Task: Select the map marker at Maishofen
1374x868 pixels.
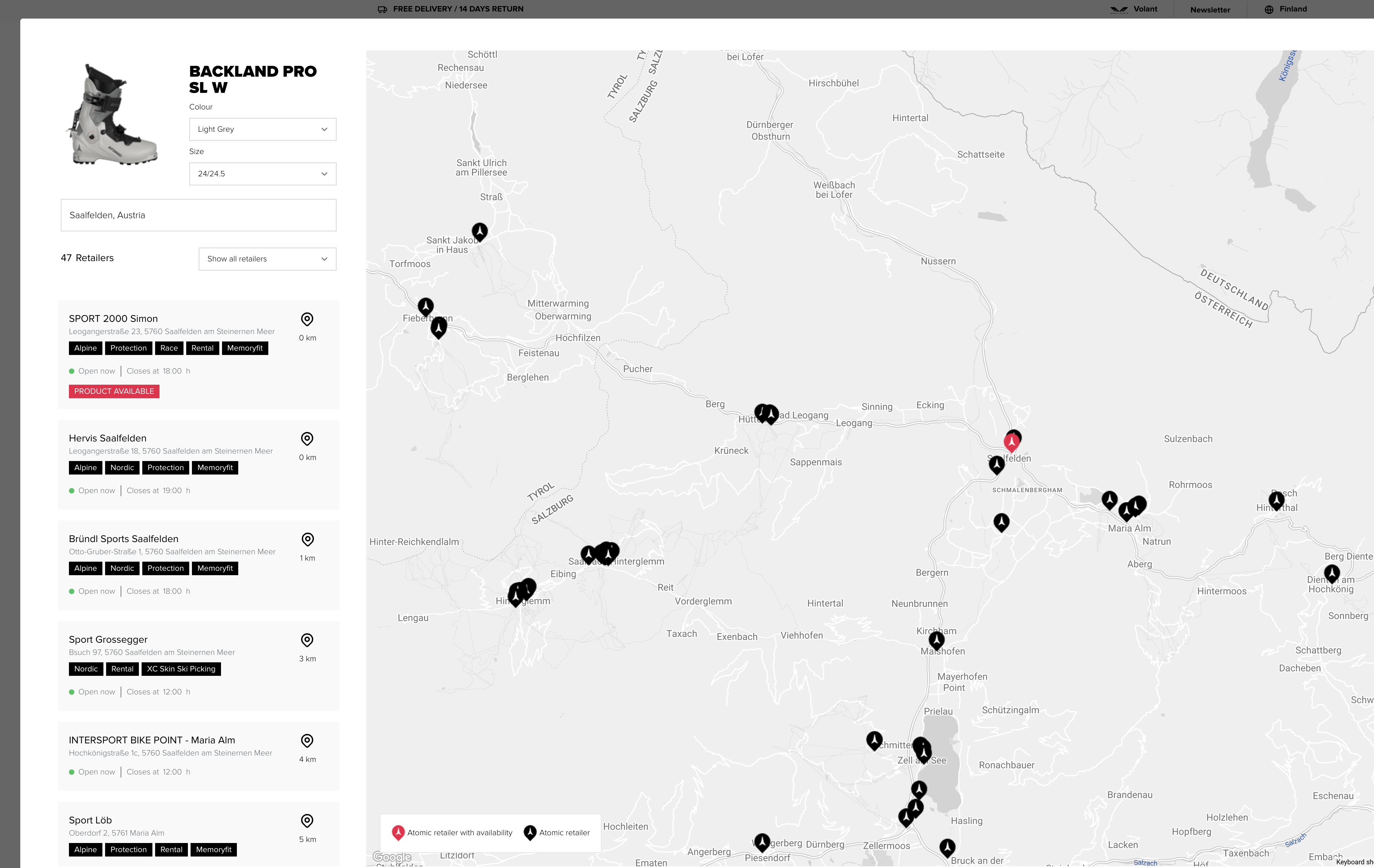Action: coord(936,640)
